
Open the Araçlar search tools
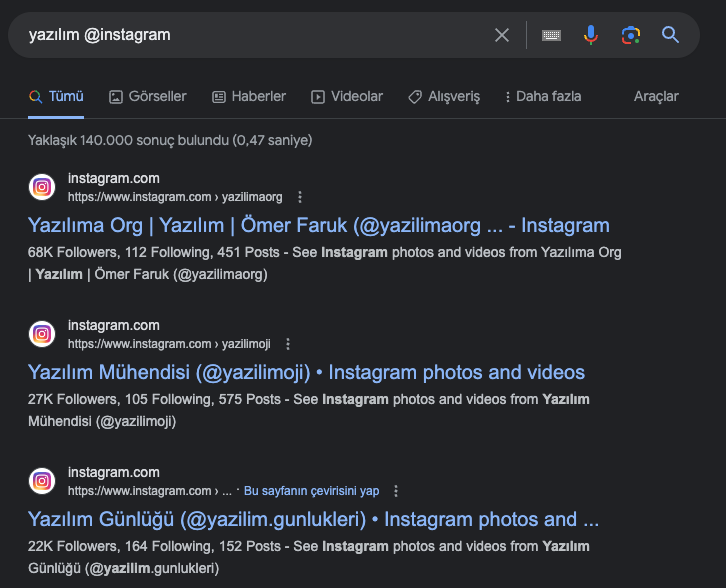(656, 96)
